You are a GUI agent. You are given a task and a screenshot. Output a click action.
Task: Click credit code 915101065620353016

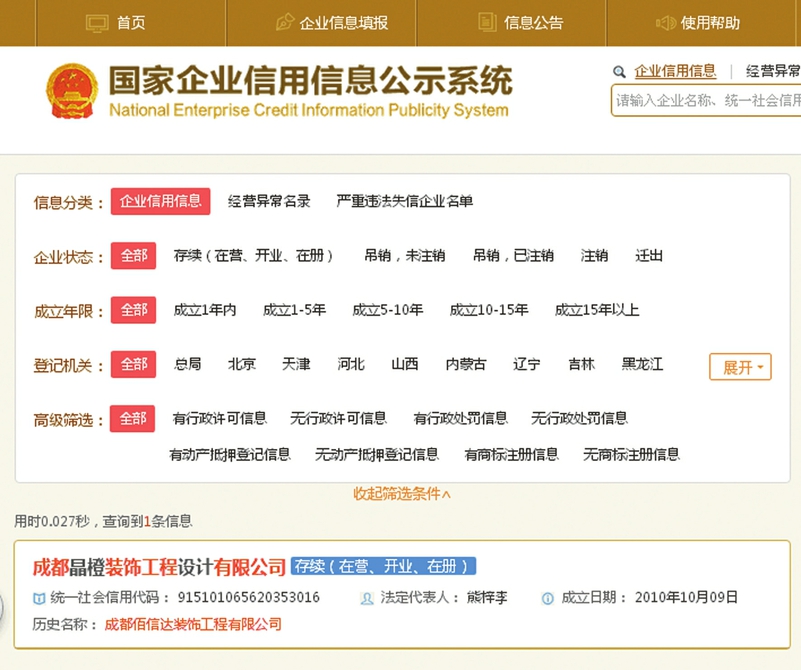[249, 597]
